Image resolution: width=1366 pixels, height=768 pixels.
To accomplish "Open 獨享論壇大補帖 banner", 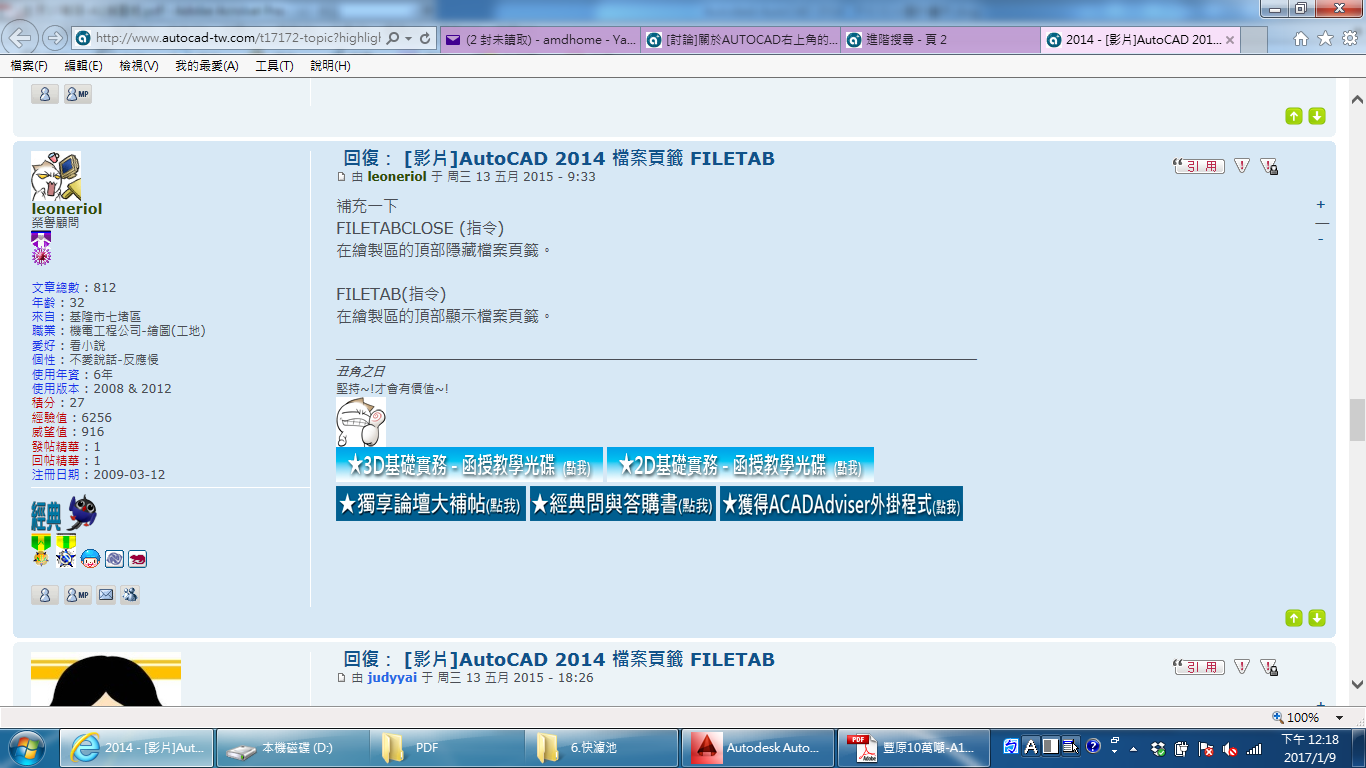I will 431,503.
